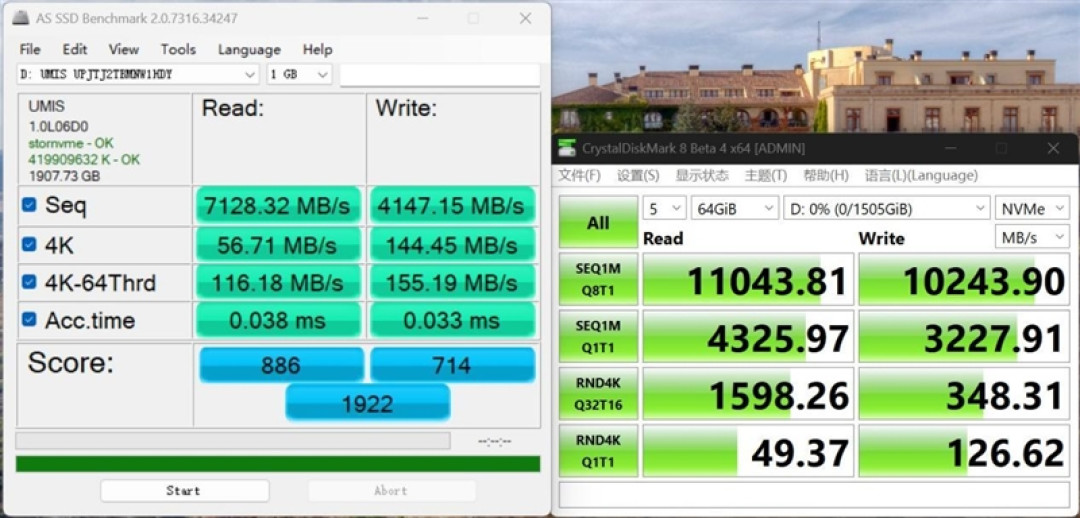Open the View menu in AS SSD
This screenshot has height=518, width=1080.
coord(123,50)
